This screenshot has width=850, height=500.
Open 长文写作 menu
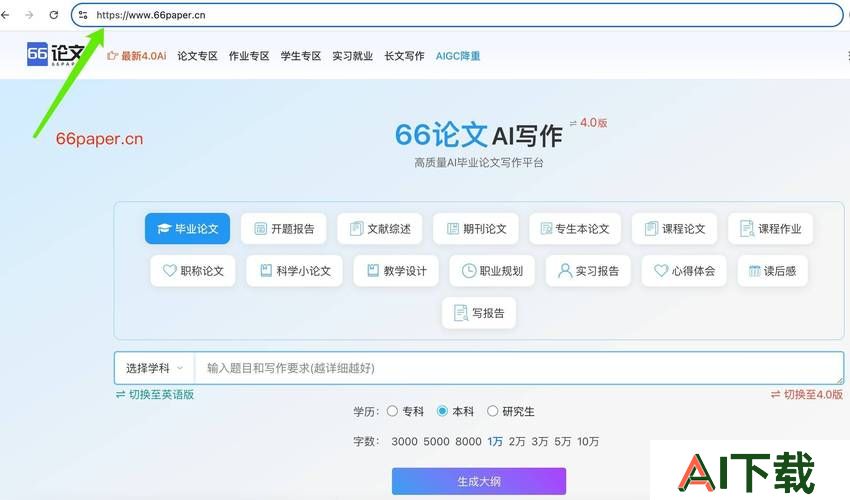(404, 56)
